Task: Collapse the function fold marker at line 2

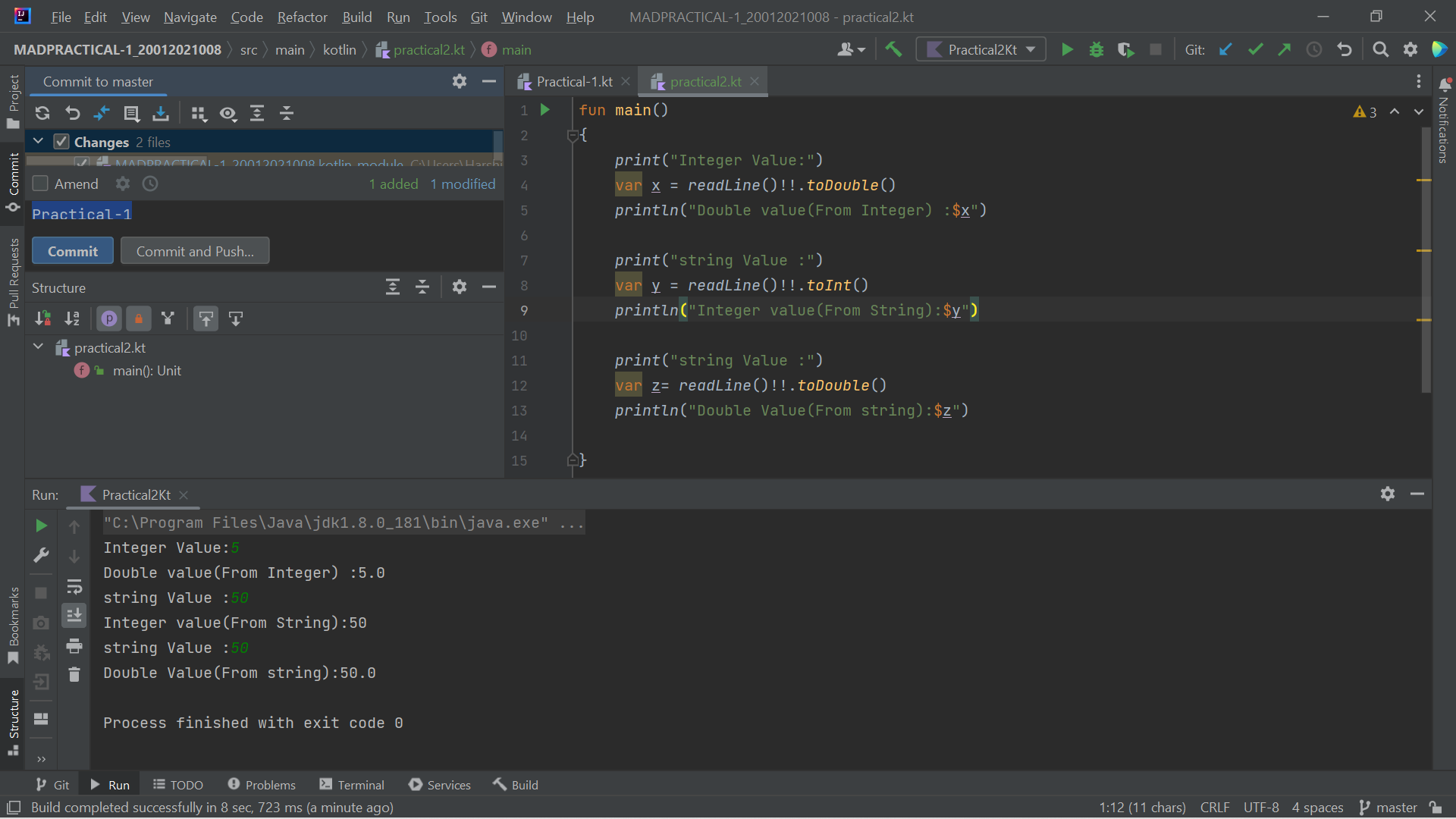Action: (x=573, y=136)
